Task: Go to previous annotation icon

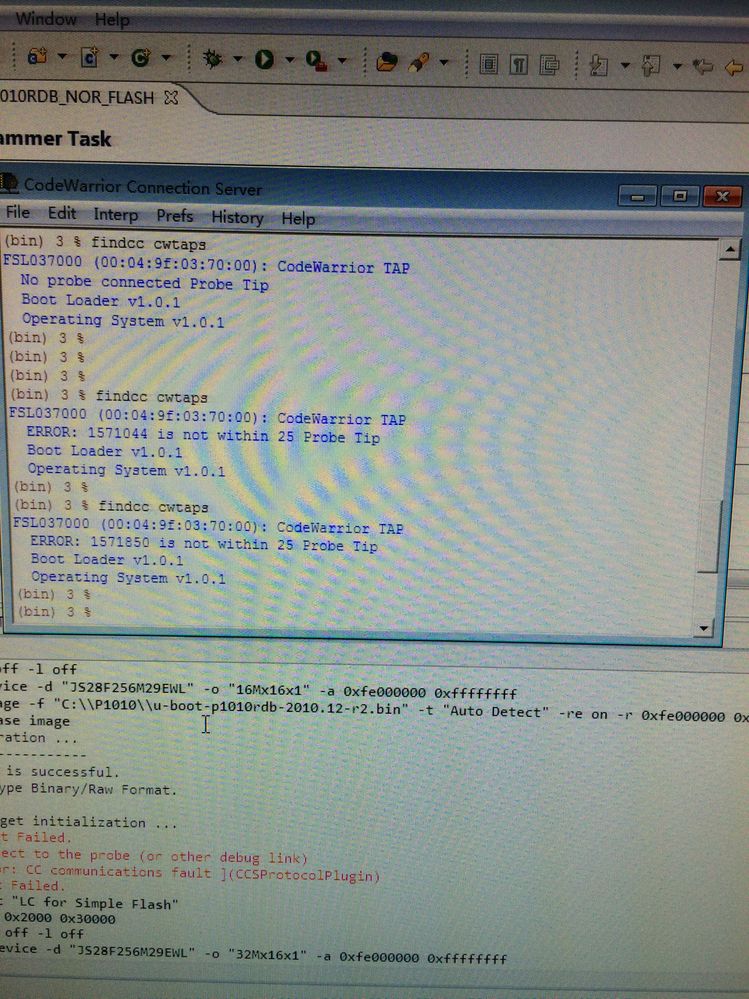Action: 650,66
